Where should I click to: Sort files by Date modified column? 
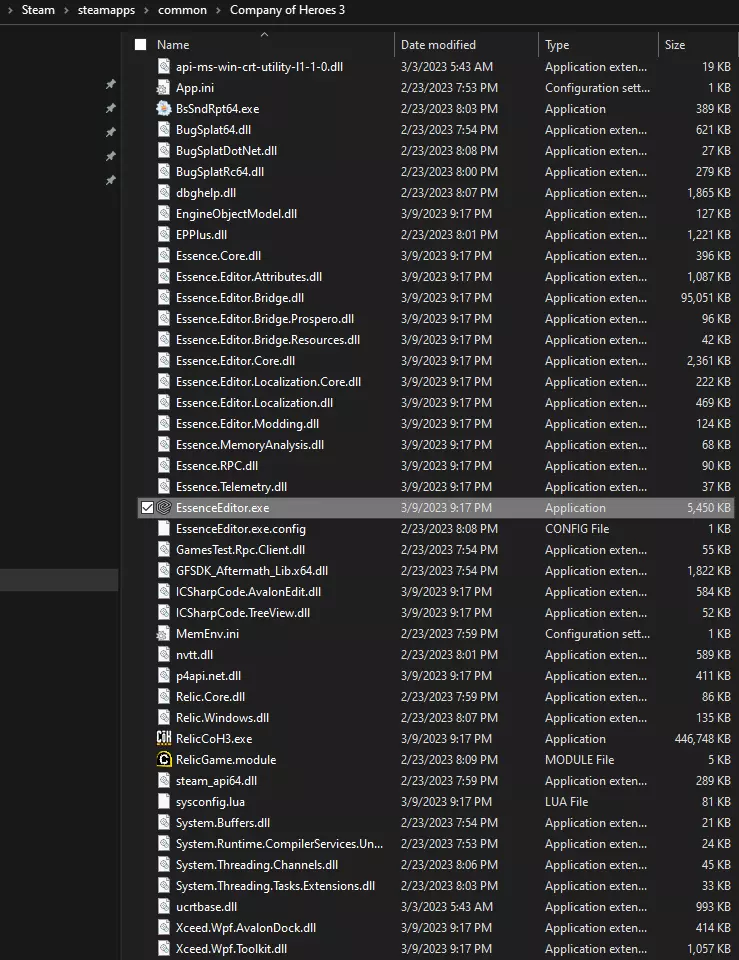click(x=438, y=45)
